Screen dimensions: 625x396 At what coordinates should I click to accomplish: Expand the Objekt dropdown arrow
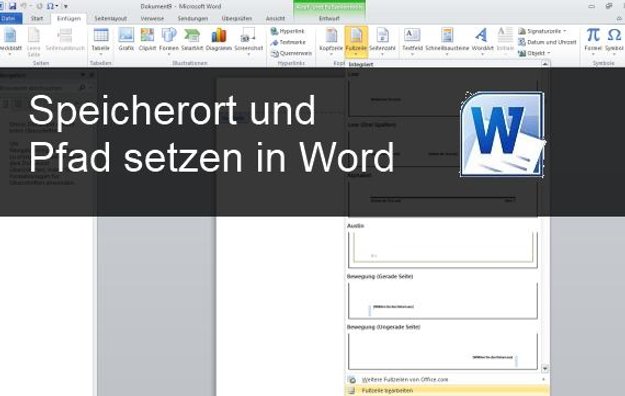tap(549, 53)
